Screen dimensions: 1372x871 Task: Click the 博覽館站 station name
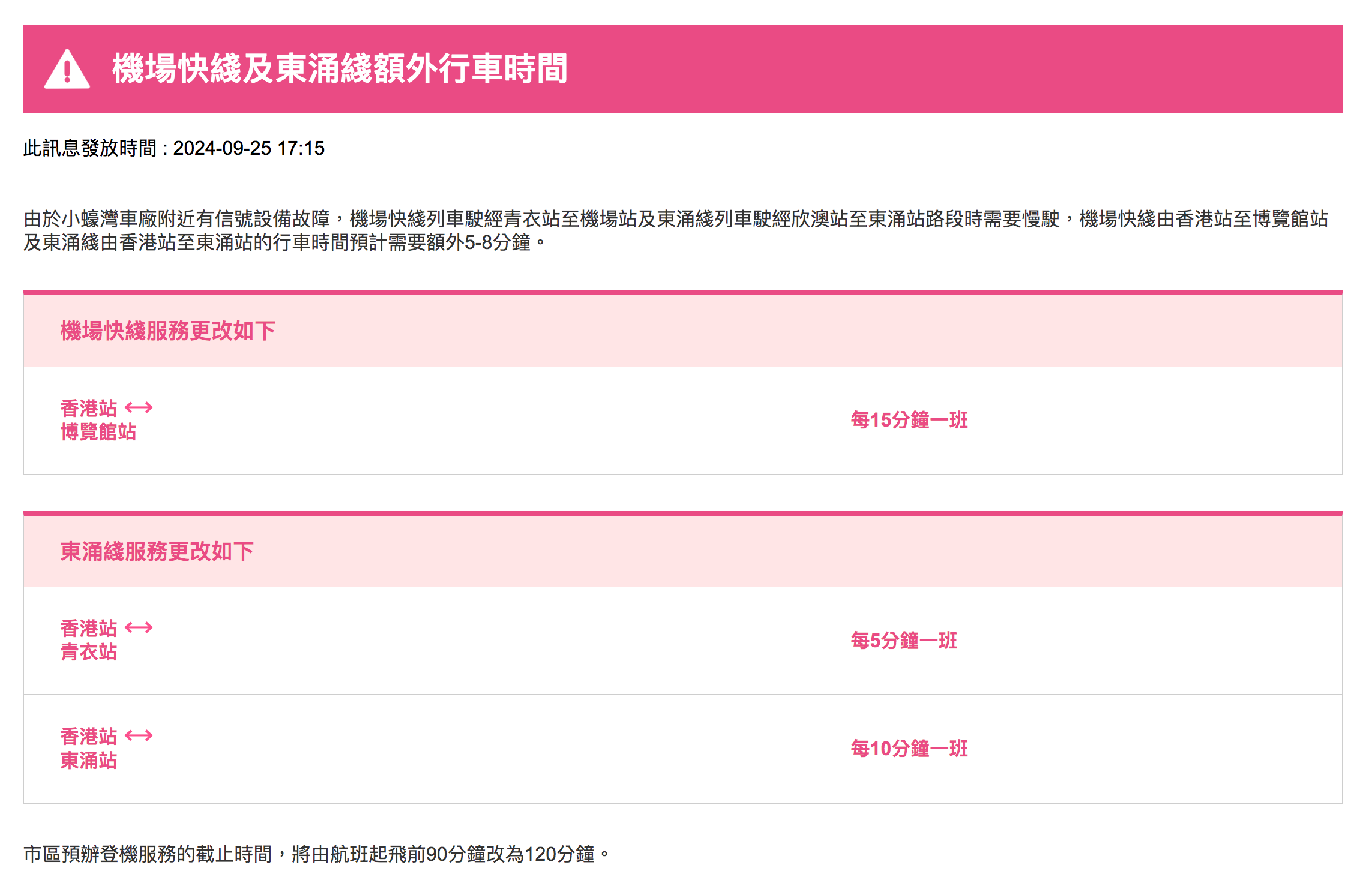[x=98, y=432]
